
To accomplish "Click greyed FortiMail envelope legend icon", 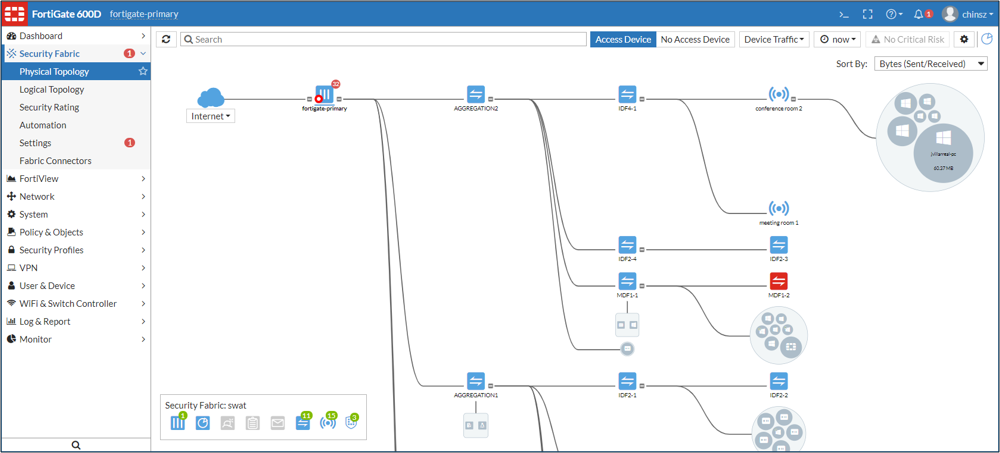I will (x=277, y=423).
